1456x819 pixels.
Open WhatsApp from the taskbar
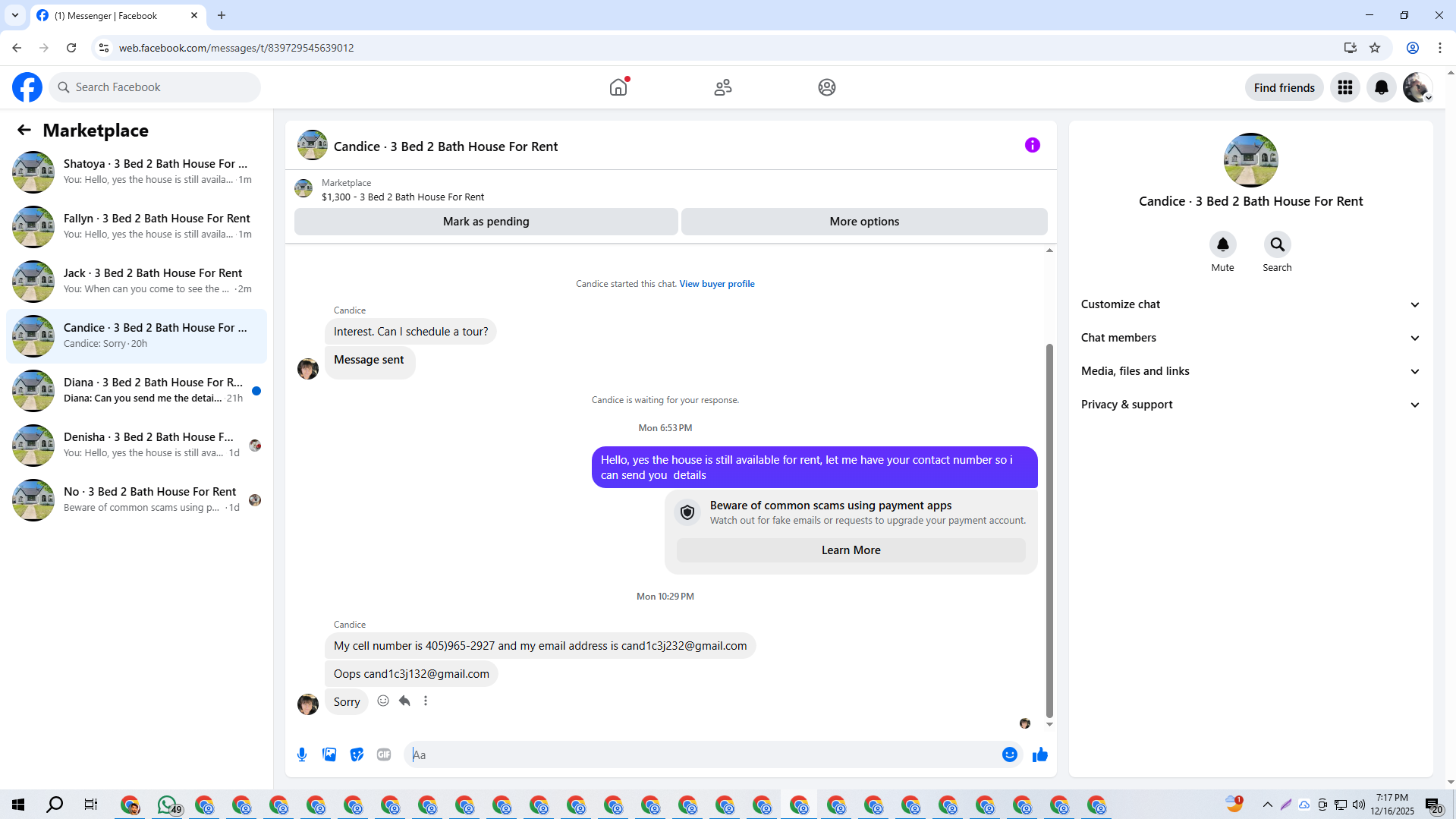point(168,805)
